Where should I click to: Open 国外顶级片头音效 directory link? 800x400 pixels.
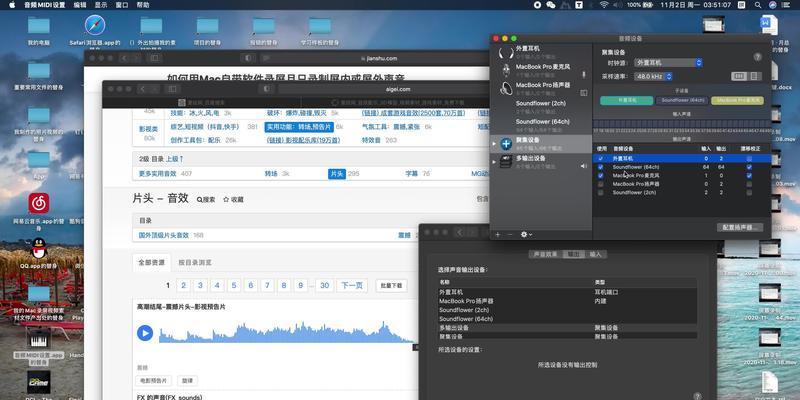point(164,235)
